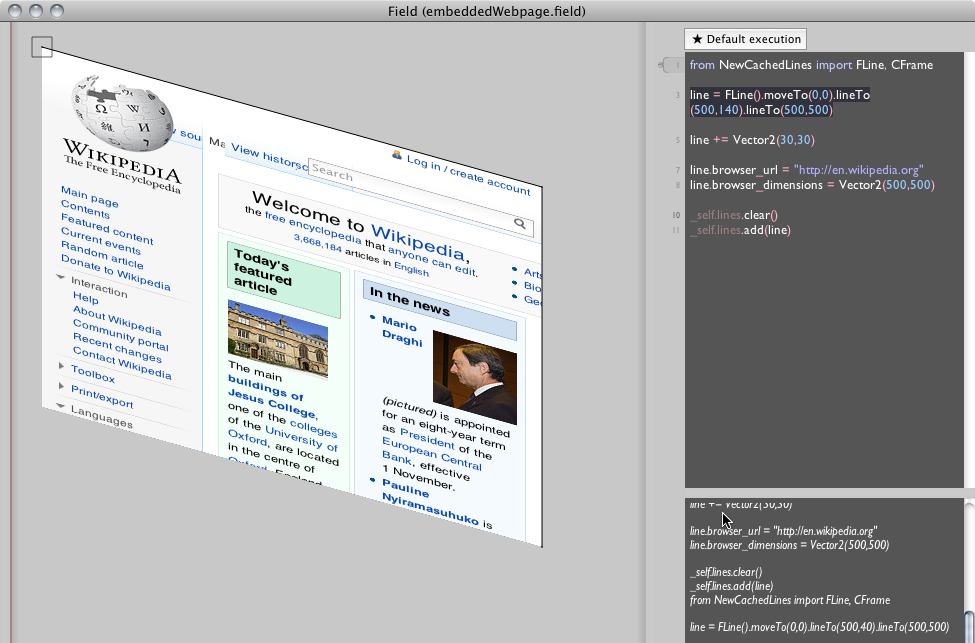975x643 pixels.
Task: Follow the Recent changes link
Action: pos(119,346)
